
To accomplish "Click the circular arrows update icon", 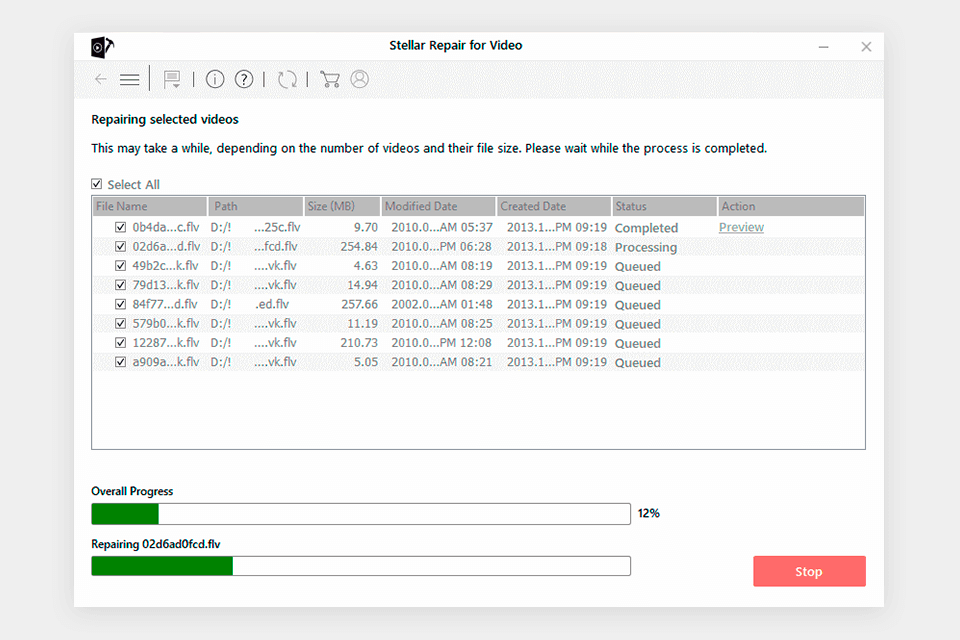I will [x=287, y=79].
